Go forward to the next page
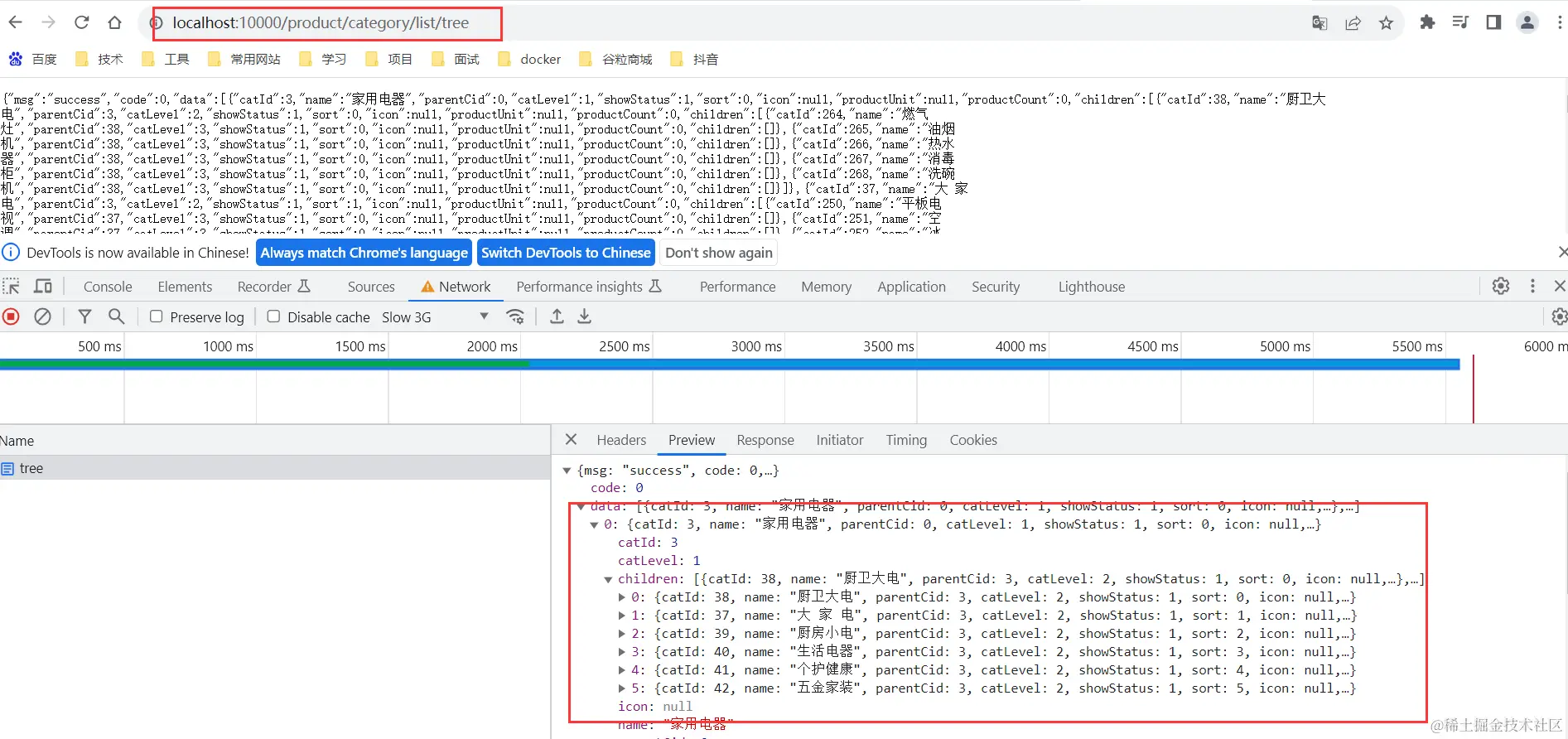This screenshot has width=1568, height=739. tap(49, 22)
